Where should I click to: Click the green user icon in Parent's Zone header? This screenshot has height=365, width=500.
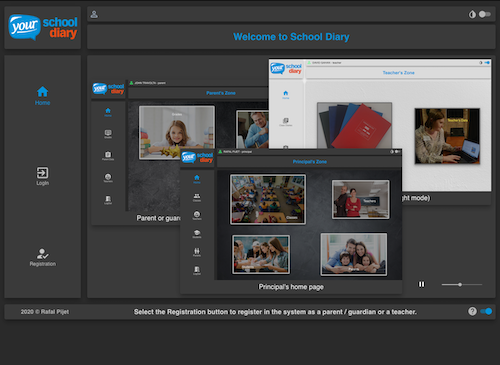[131, 83]
